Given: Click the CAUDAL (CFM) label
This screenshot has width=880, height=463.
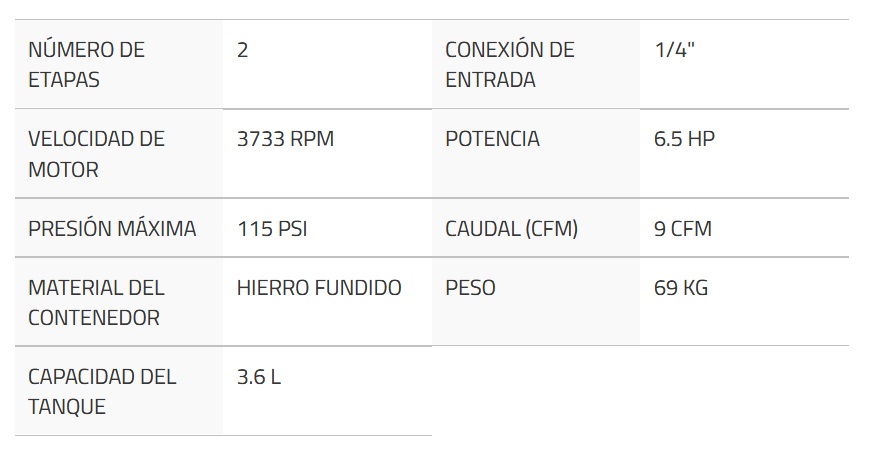Looking at the screenshot, I should coord(511,229).
